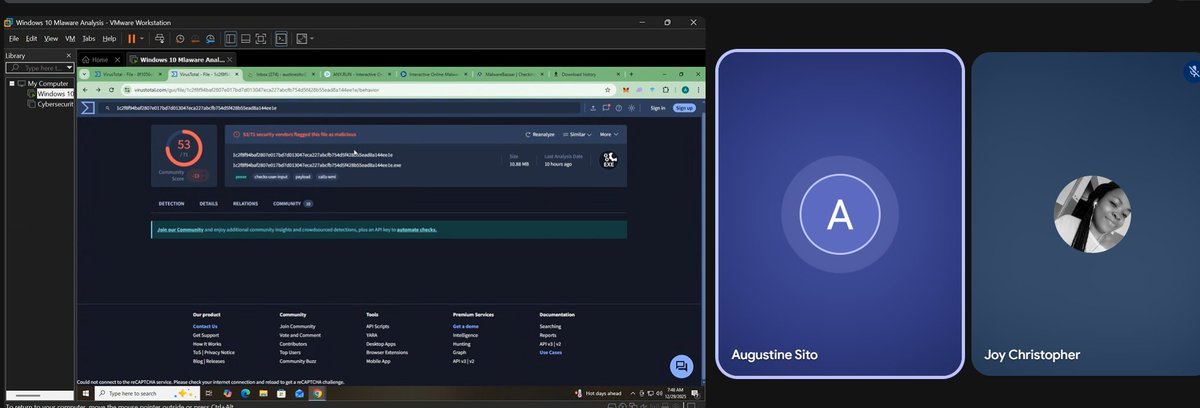
Task: Toggle the console view icon in VMware
Action: (282, 38)
